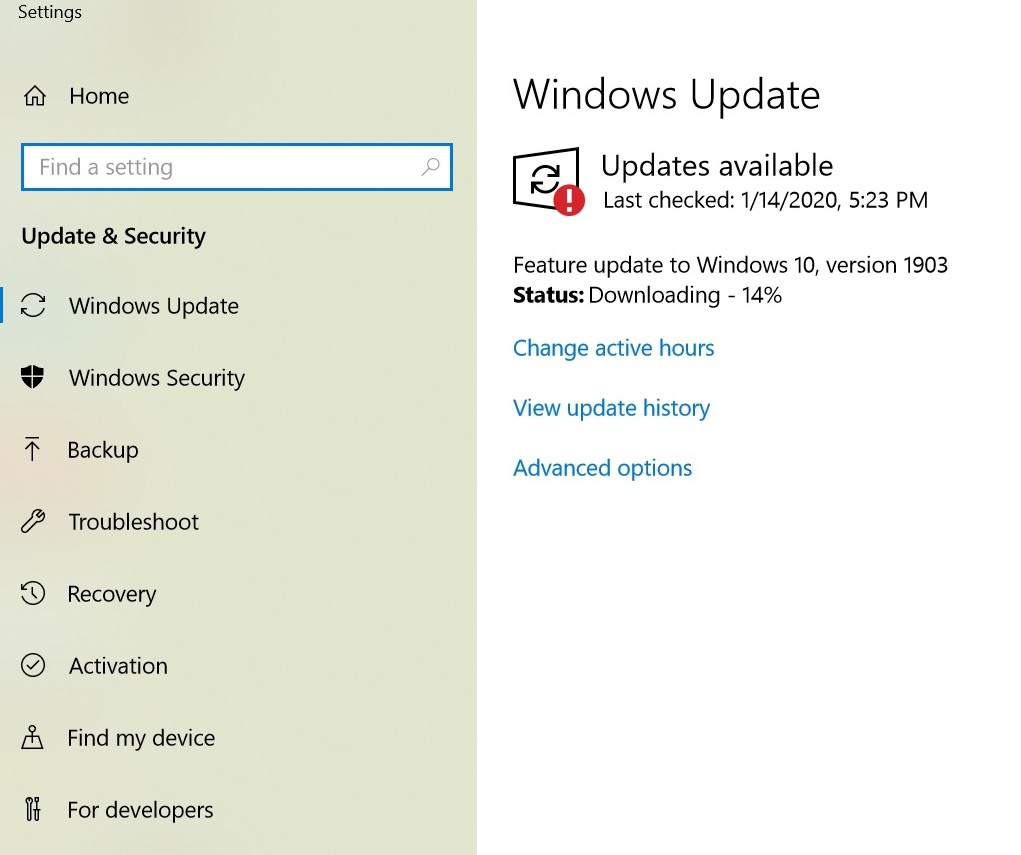
Task: Click the search magnifier icon
Action: point(430,167)
